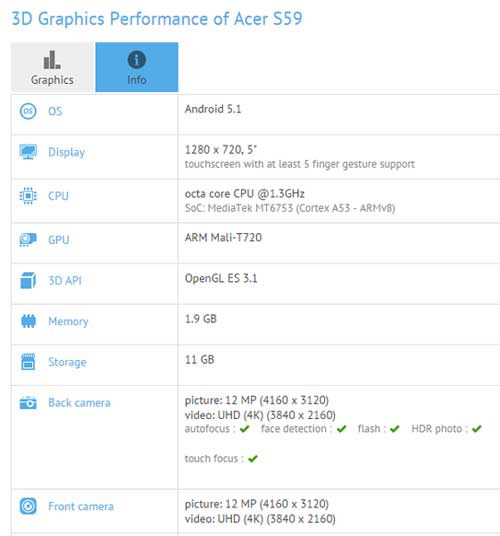This screenshot has height=536, width=500.
Task: Click the Memory chip icon
Action: 28,321
